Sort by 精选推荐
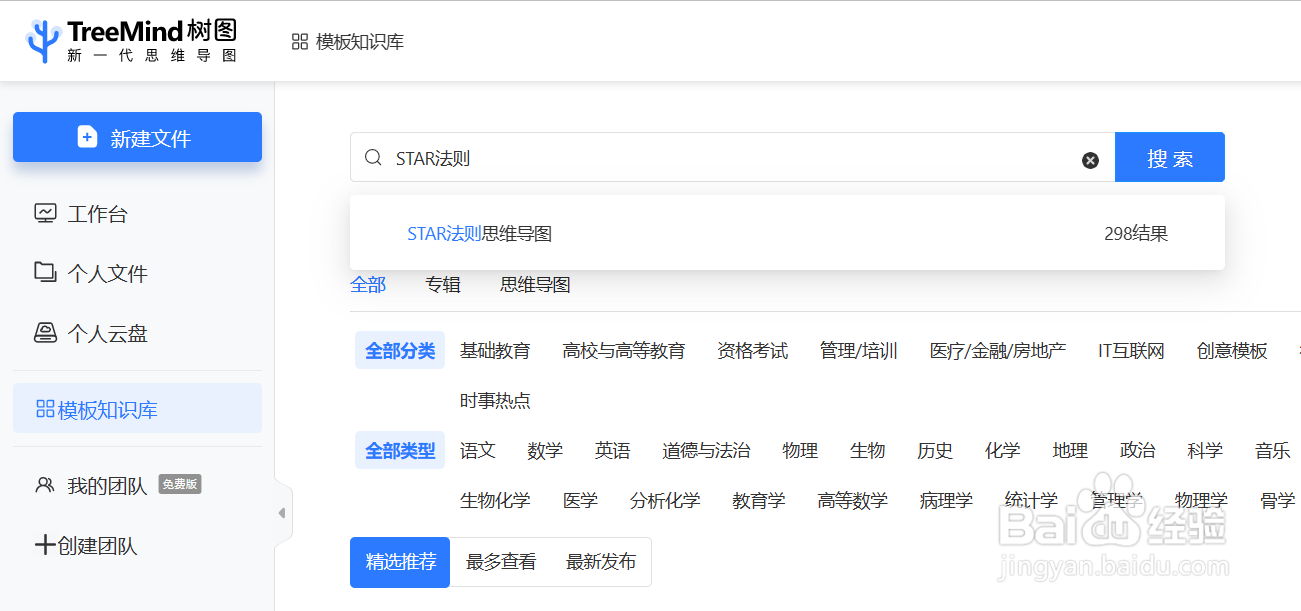The image size is (1301, 611). pyautogui.click(x=400, y=562)
